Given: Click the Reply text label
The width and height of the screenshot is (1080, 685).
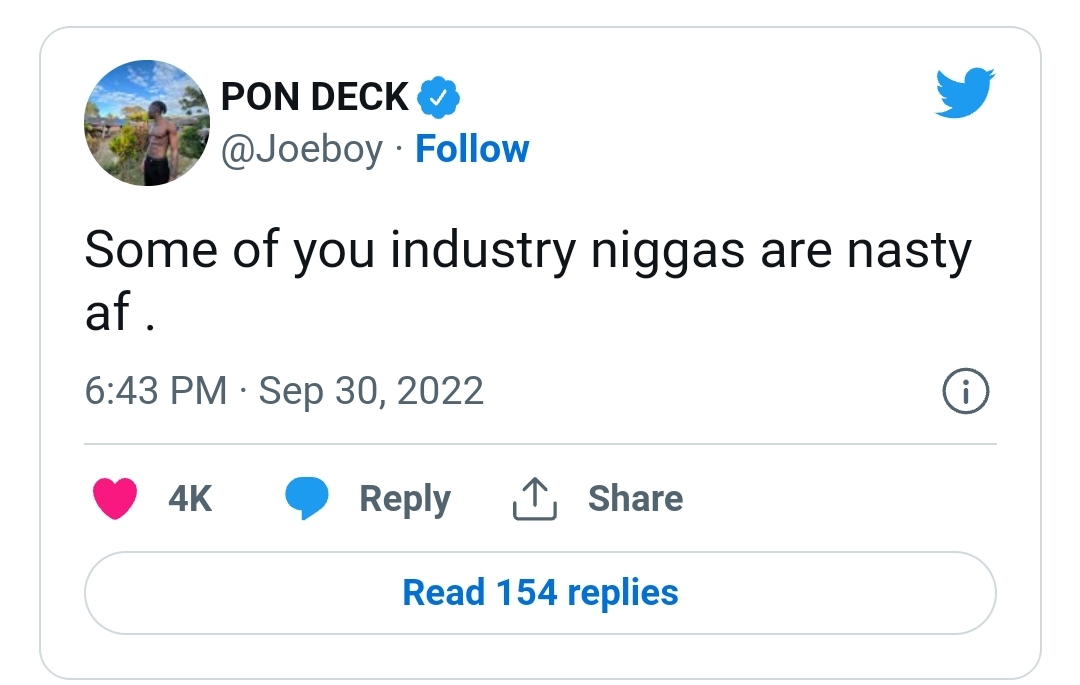Looking at the screenshot, I should (405, 499).
